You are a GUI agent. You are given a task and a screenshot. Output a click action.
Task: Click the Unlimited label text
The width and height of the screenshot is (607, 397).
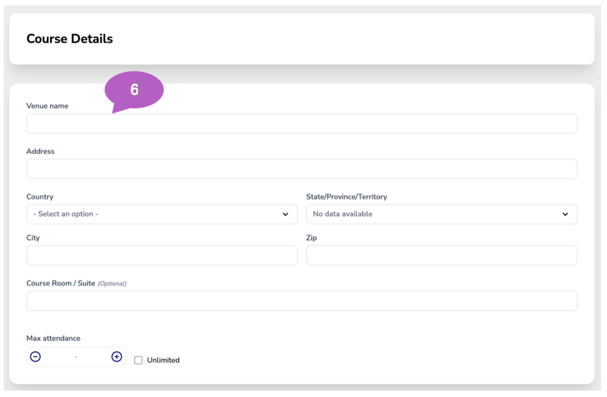coord(163,360)
